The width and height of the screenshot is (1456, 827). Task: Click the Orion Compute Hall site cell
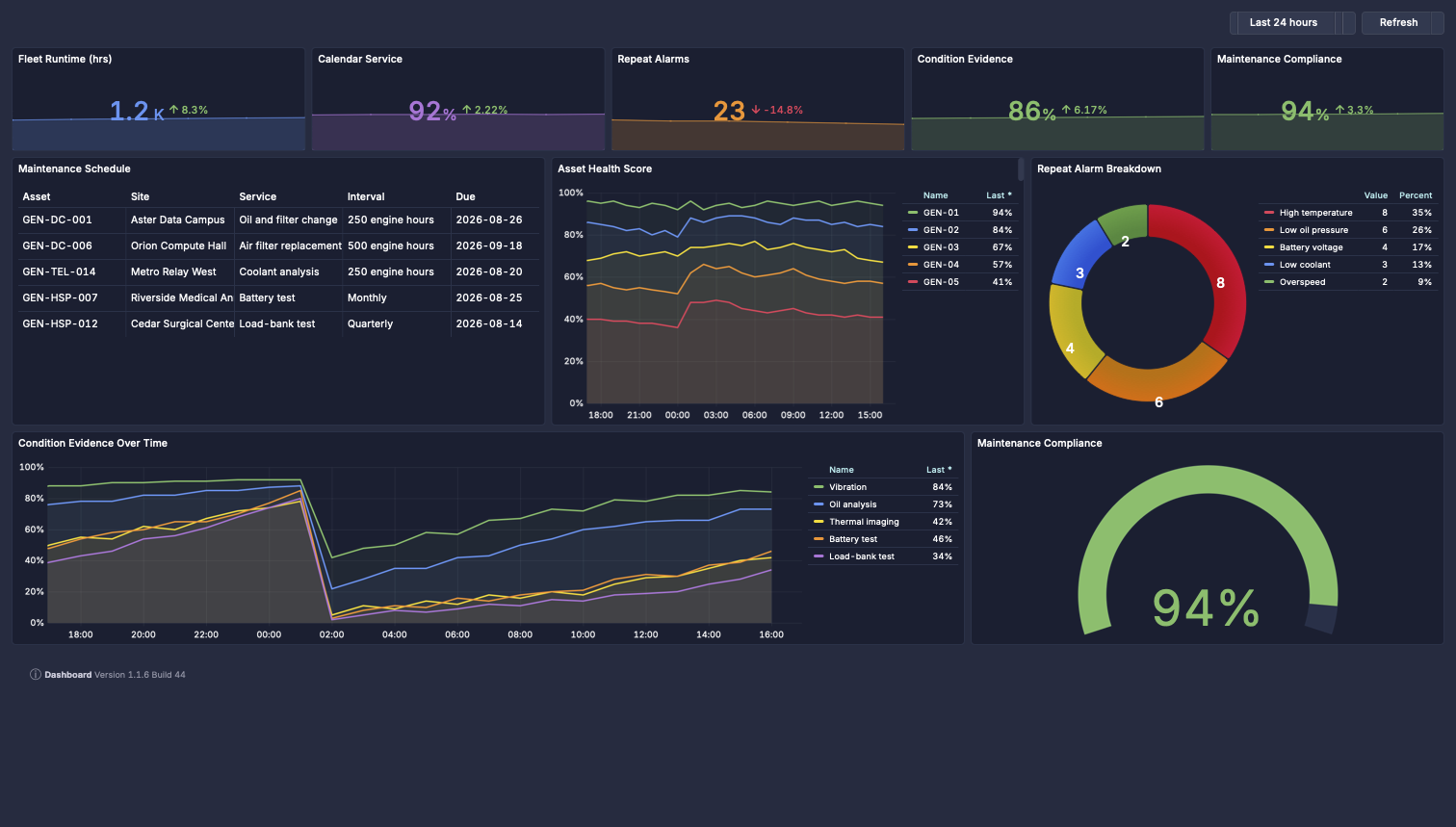[x=178, y=246]
